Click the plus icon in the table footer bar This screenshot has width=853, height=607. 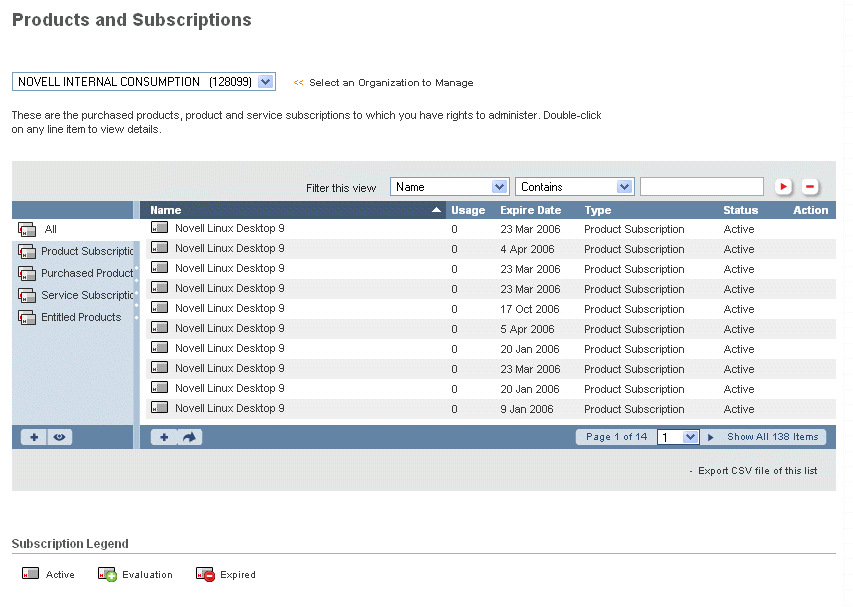click(x=162, y=437)
